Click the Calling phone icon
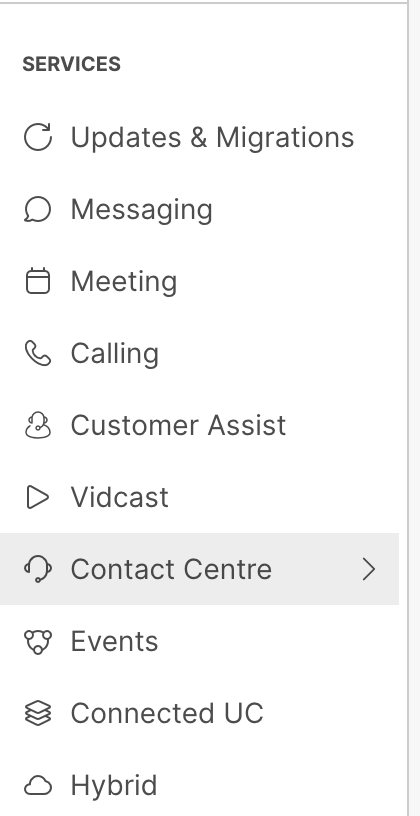This screenshot has width=420, height=816. coord(38,353)
